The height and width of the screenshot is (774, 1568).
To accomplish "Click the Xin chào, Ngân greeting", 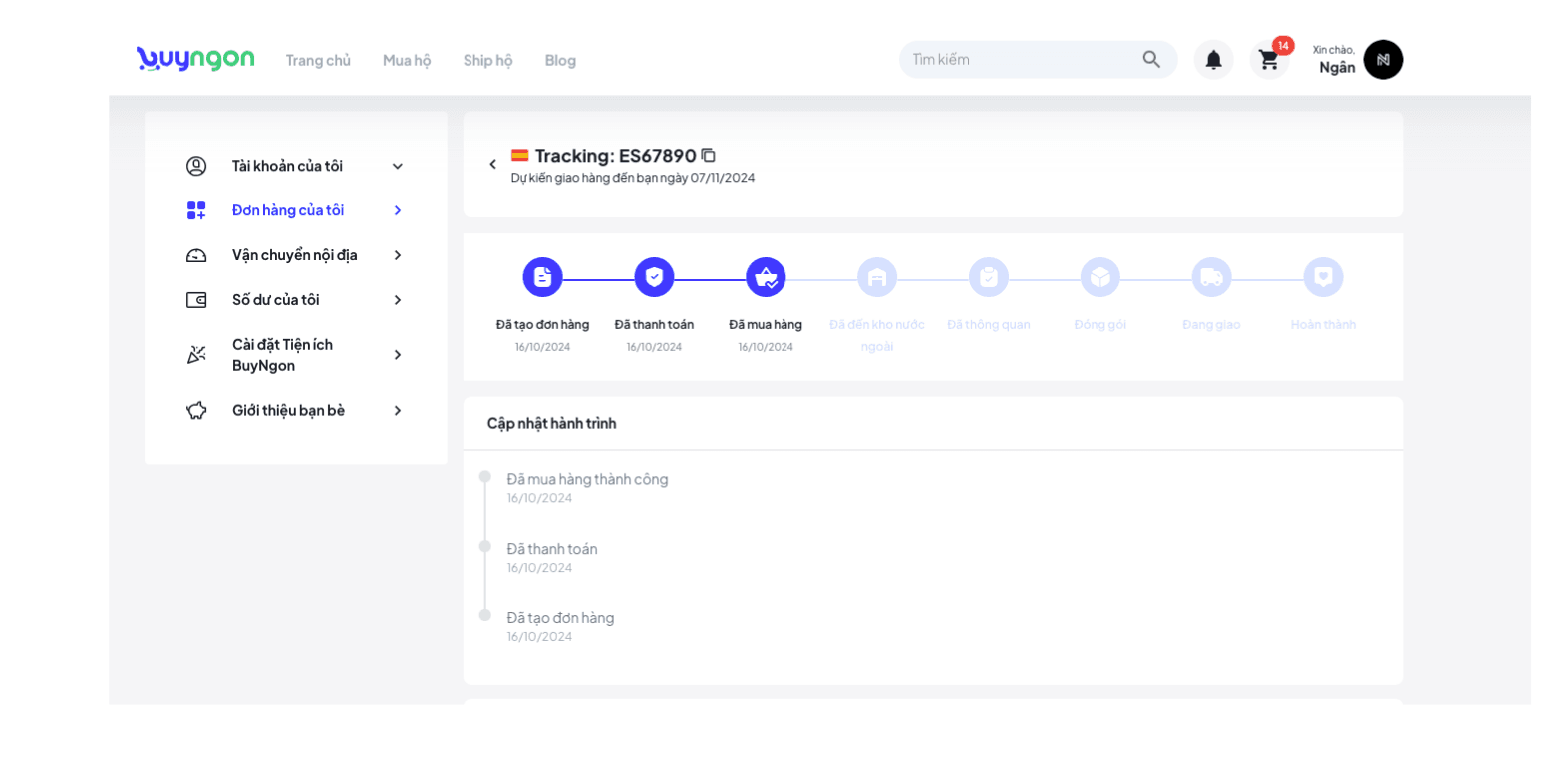I will point(1334,60).
